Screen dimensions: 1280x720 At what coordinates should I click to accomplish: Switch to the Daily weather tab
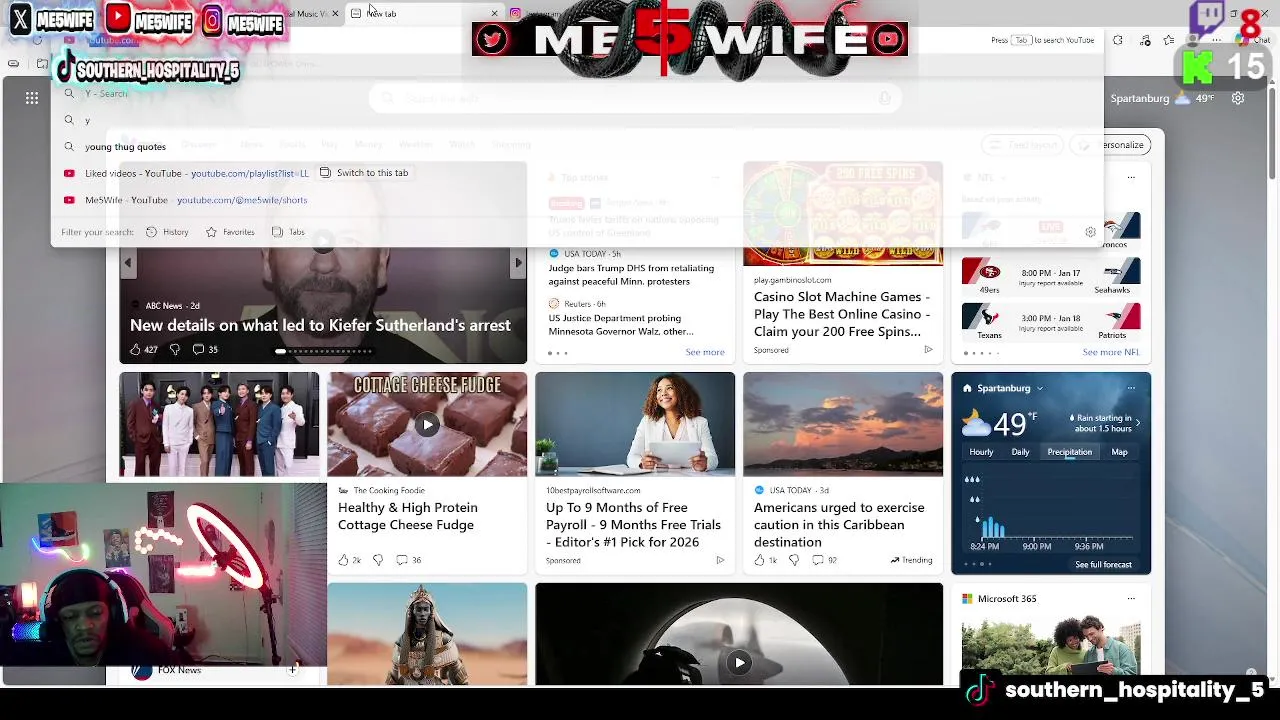pos(1020,452)
